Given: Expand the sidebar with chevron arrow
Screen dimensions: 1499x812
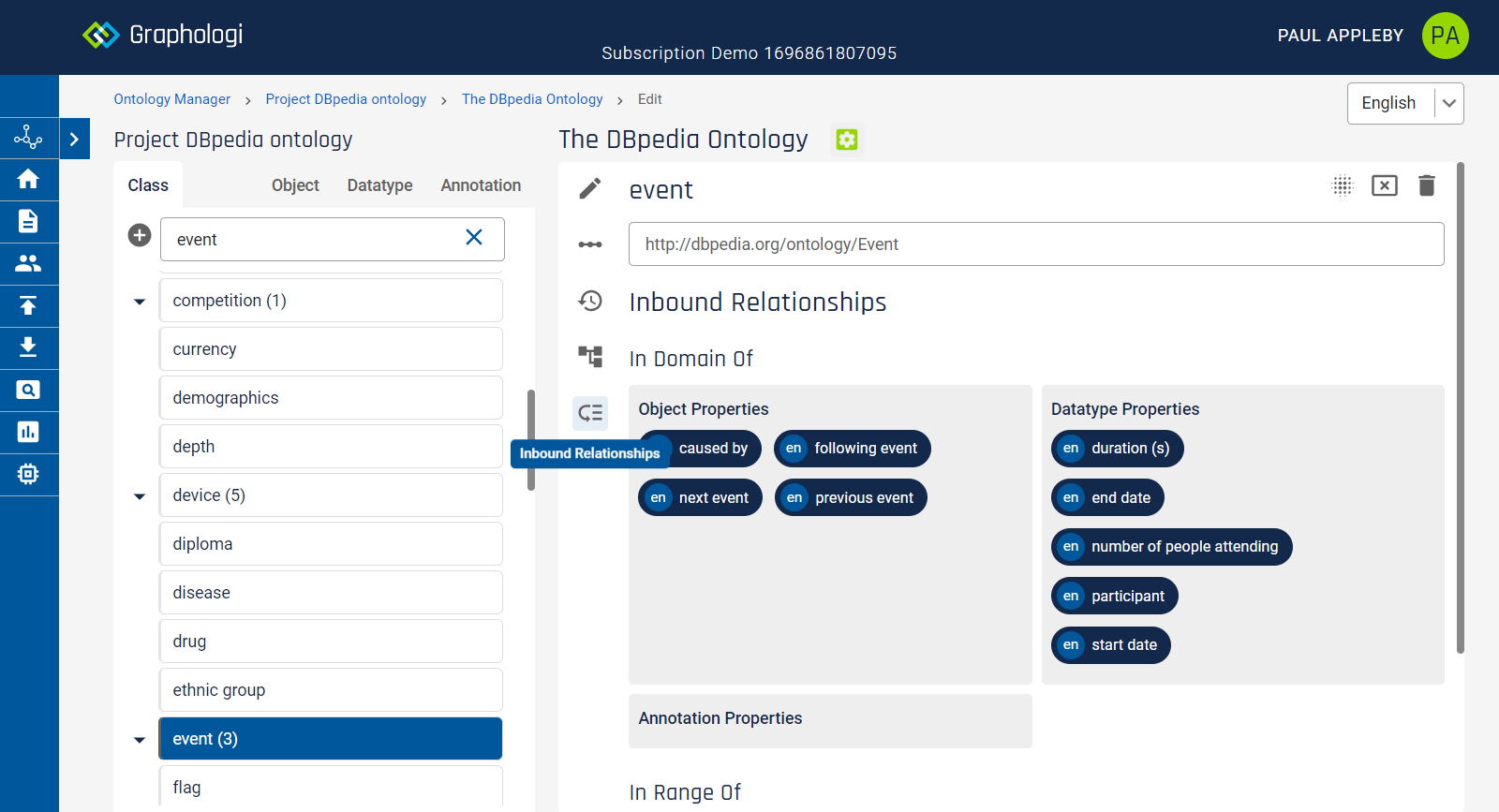Looking at the screenshot, I should (x=75, y=139).
